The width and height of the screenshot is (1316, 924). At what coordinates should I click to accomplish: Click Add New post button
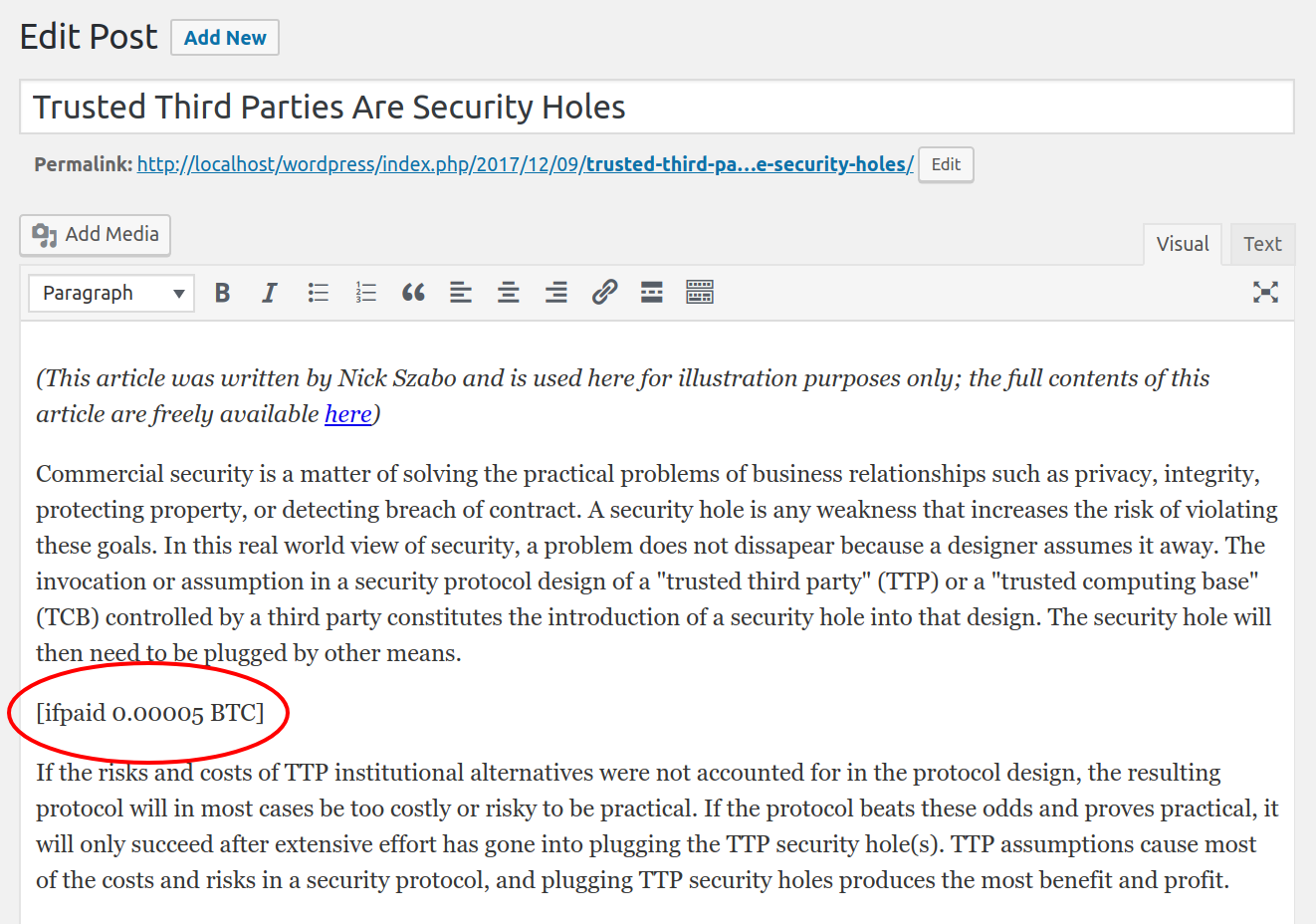(225, 38)
